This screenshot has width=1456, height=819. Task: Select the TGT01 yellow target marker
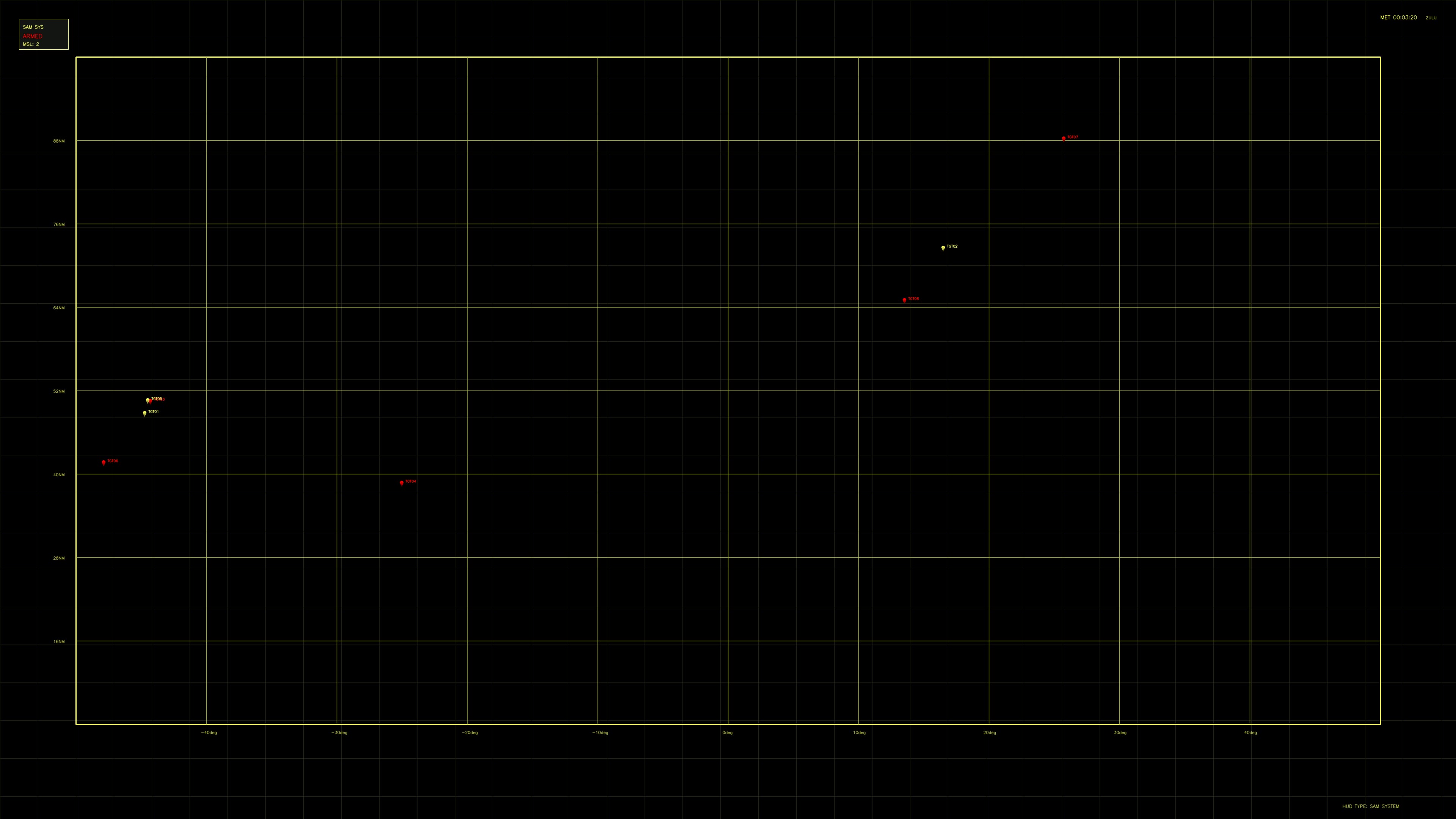coord(145,413)
